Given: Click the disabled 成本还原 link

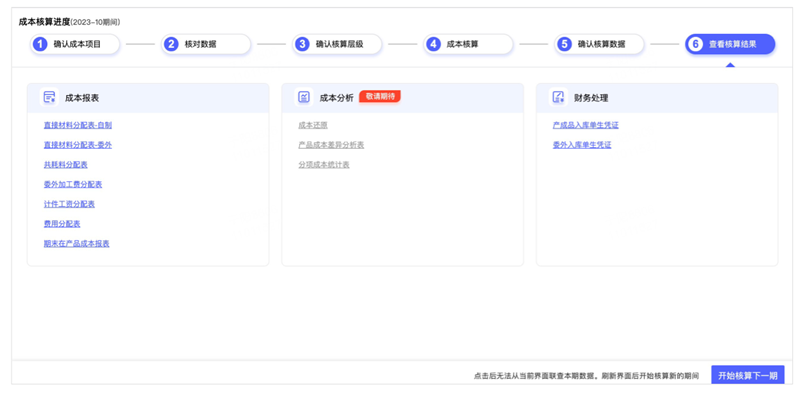Looking at the screenshot, I should [313, 125].
